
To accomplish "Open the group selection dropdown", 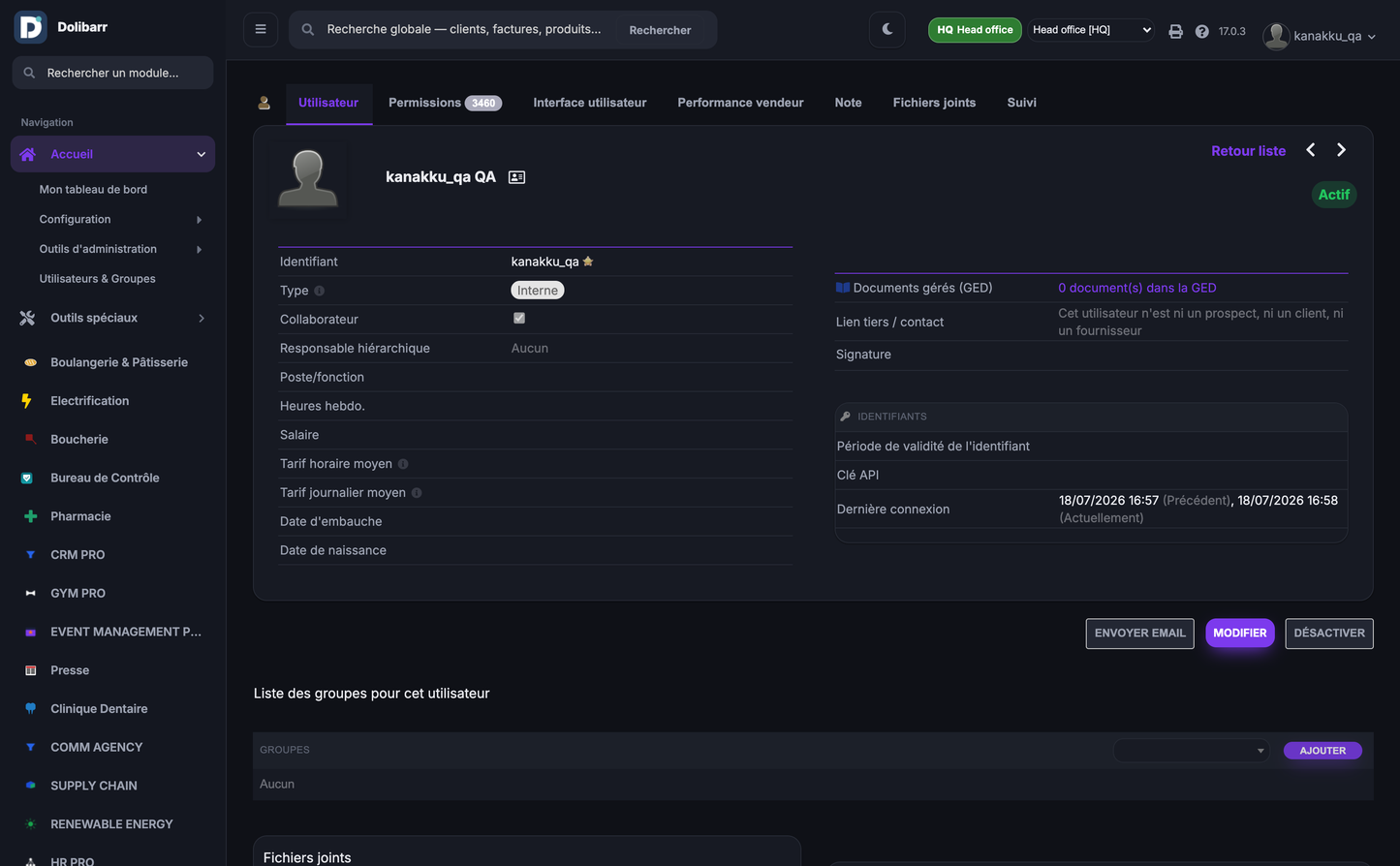I will 1192,751.
